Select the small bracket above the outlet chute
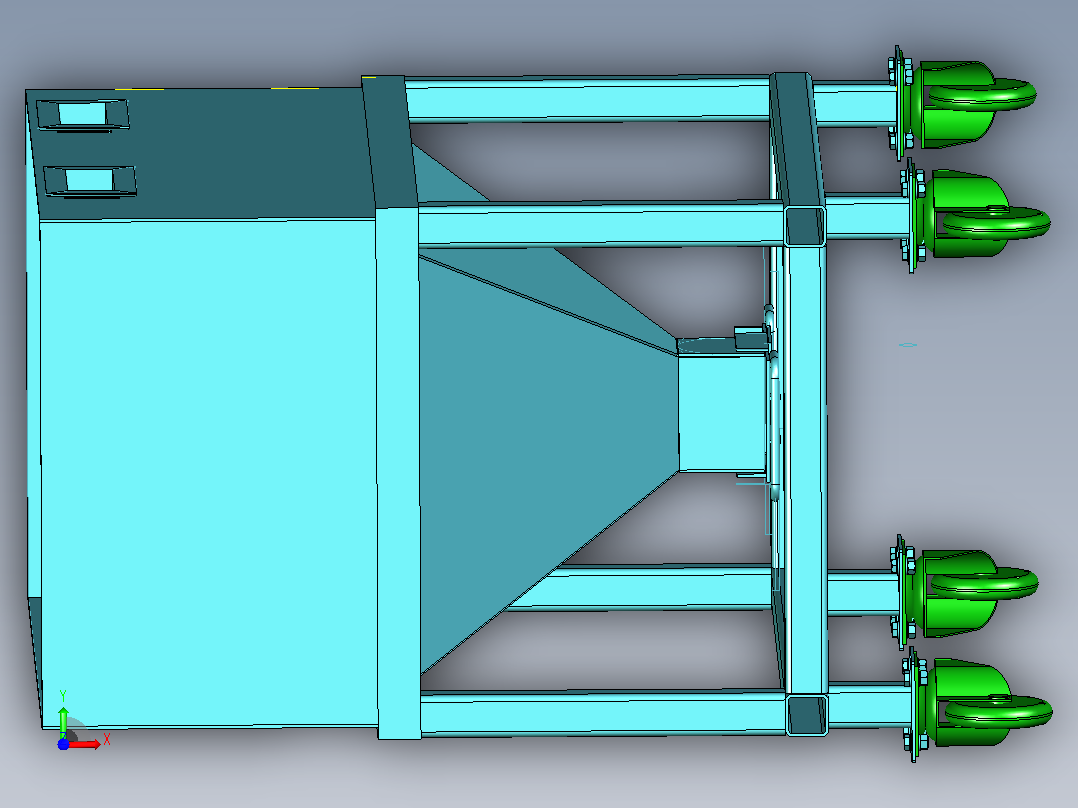The width and height of the screenshot is (1078, 808). [751, 338]
